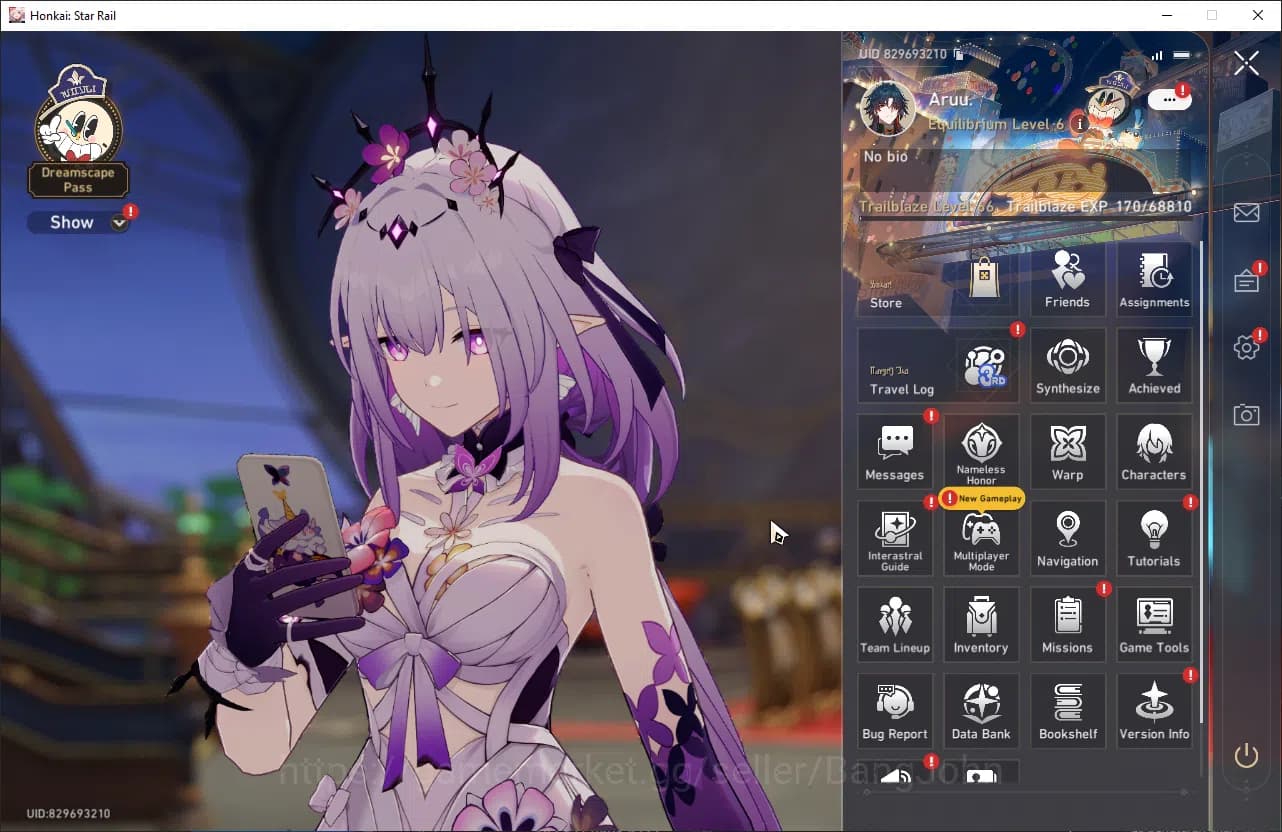Open Version Info
Viewport: 1282px width, 832px height.
1154,711
